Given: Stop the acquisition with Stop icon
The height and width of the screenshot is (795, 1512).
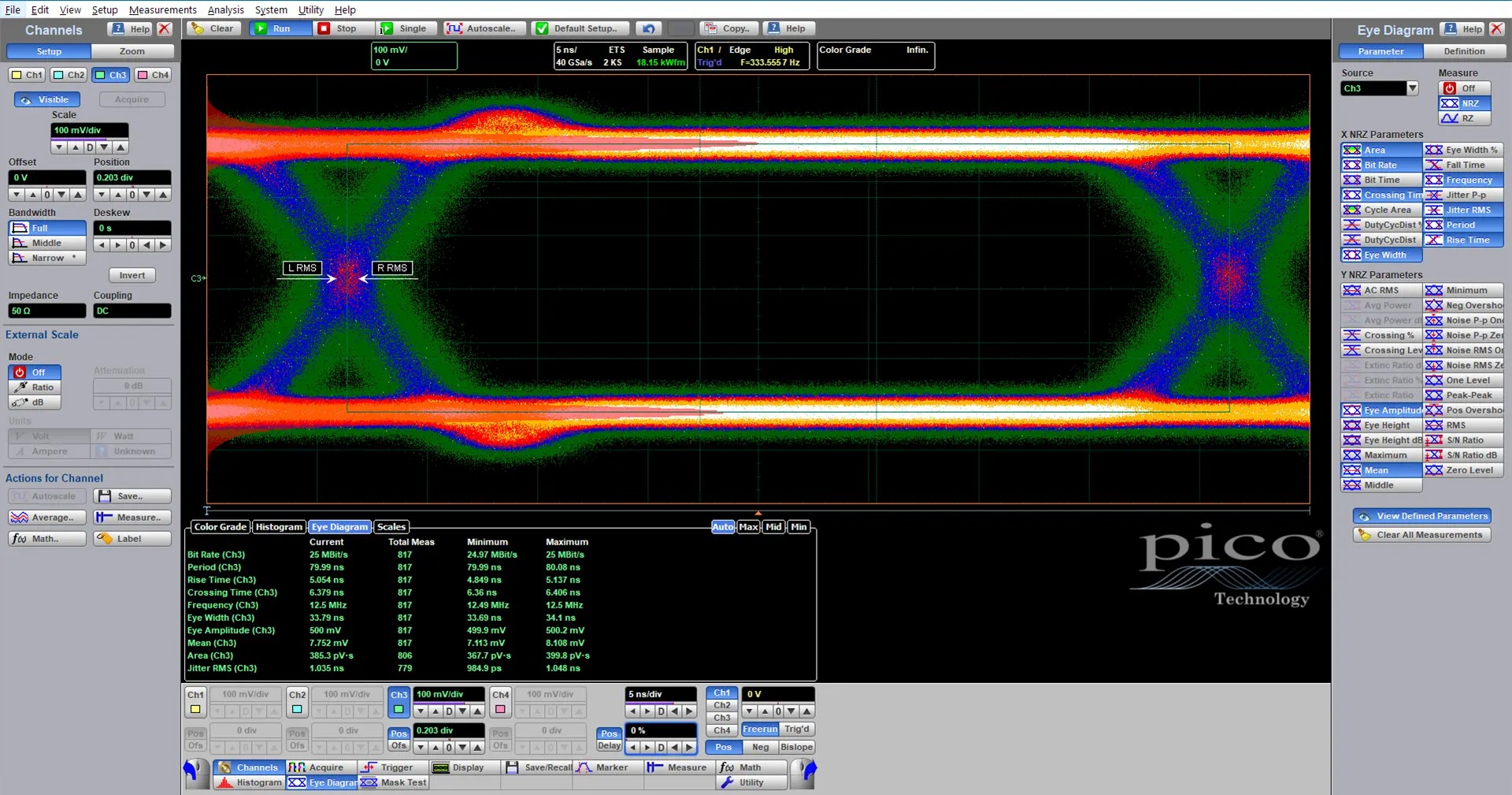Looking at the screenshot, I should pyautogui.click(x=324, y=28).
